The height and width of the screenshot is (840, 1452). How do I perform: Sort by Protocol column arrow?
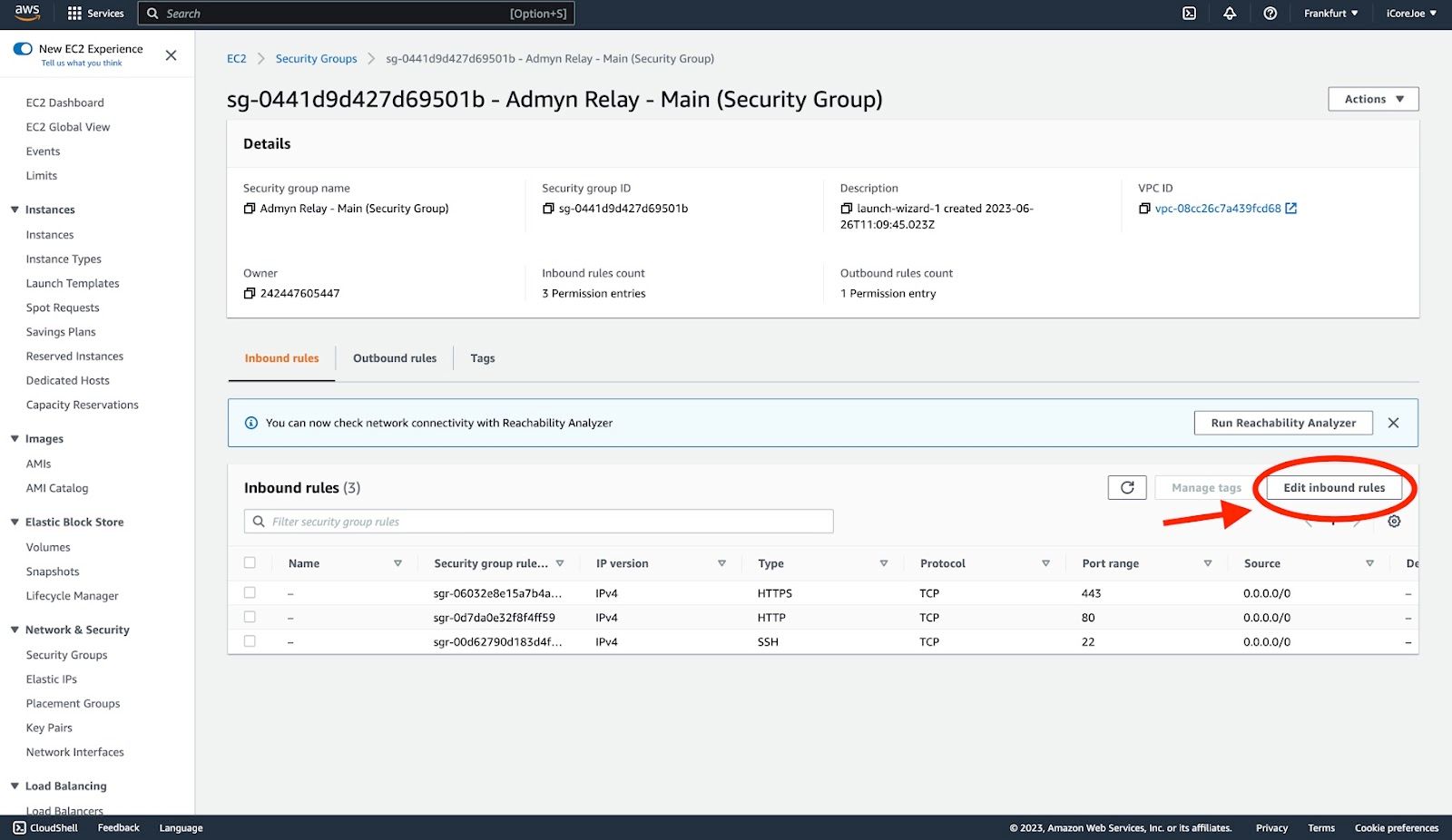point(1045,564)
